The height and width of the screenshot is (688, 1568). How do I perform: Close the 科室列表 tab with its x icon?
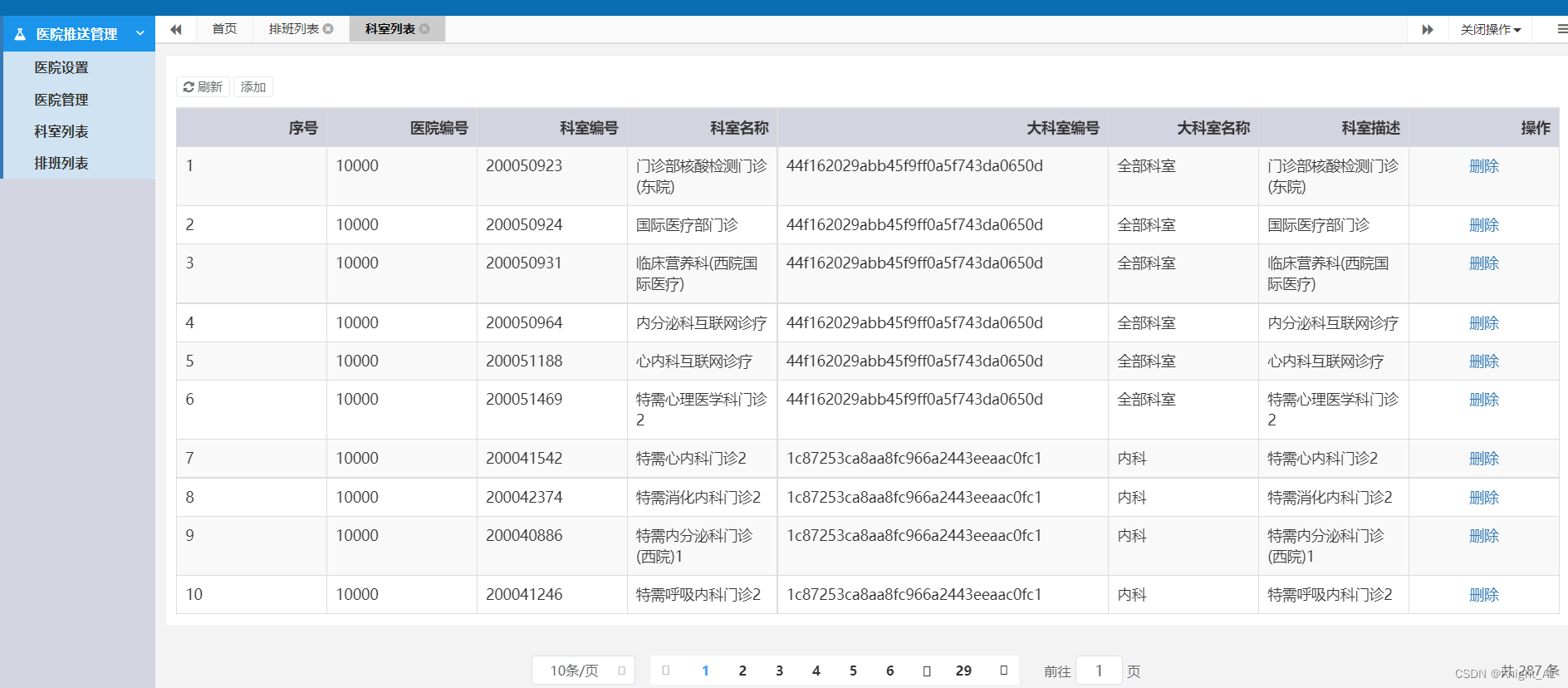pyautogui.click(x=424, y=29)
